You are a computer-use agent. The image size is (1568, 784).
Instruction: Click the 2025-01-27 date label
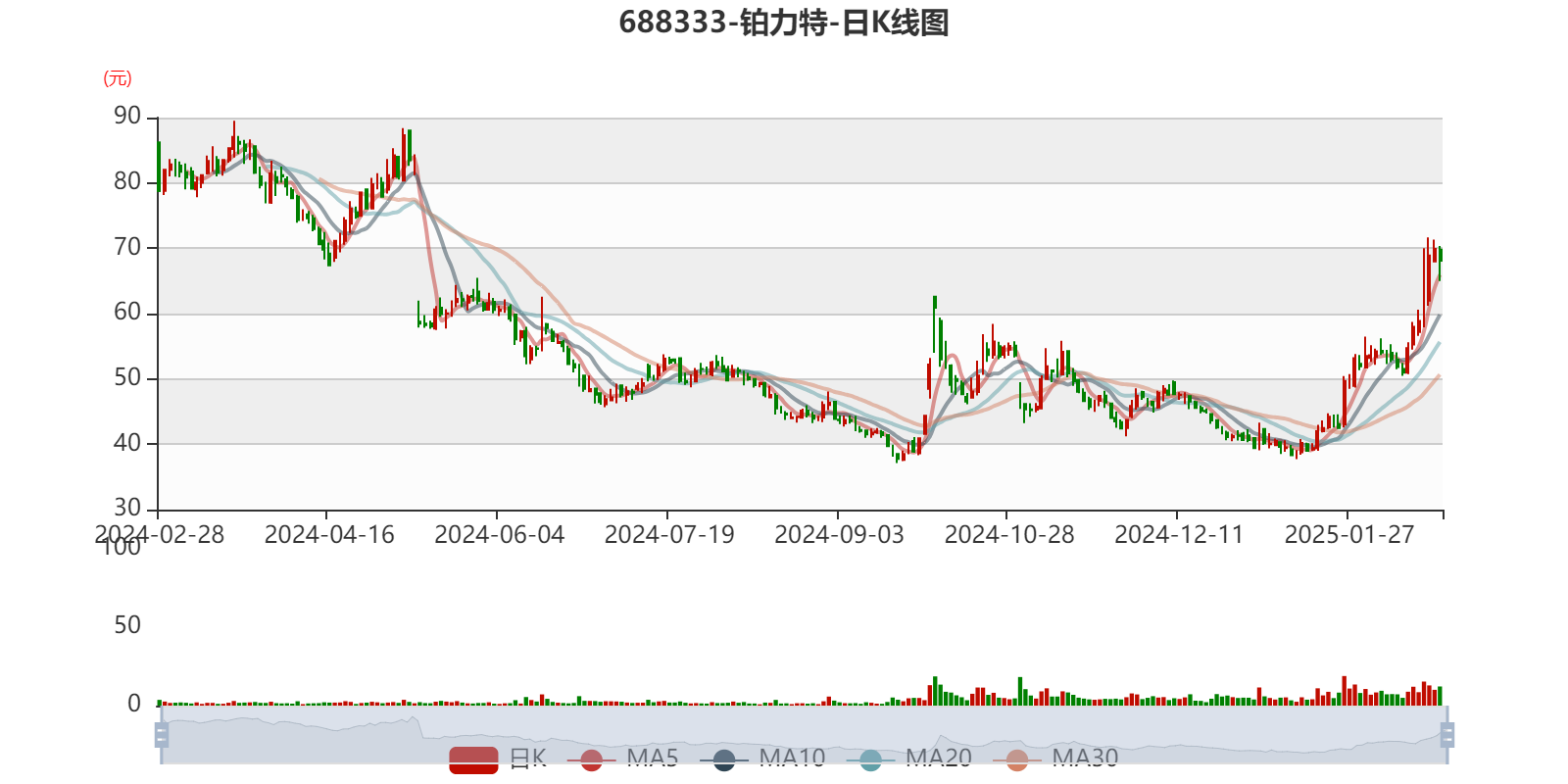[1349, 535]
